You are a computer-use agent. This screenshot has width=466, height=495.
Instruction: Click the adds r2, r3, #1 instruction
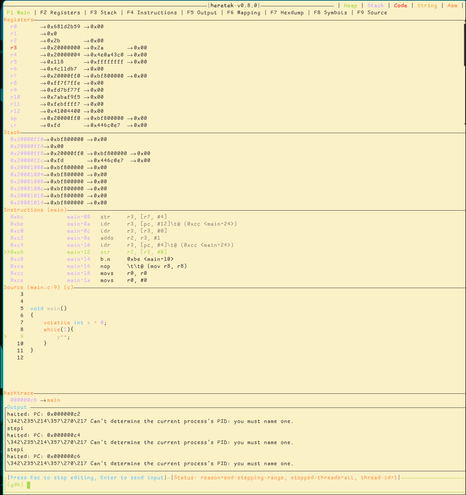[x=130, y=238]
